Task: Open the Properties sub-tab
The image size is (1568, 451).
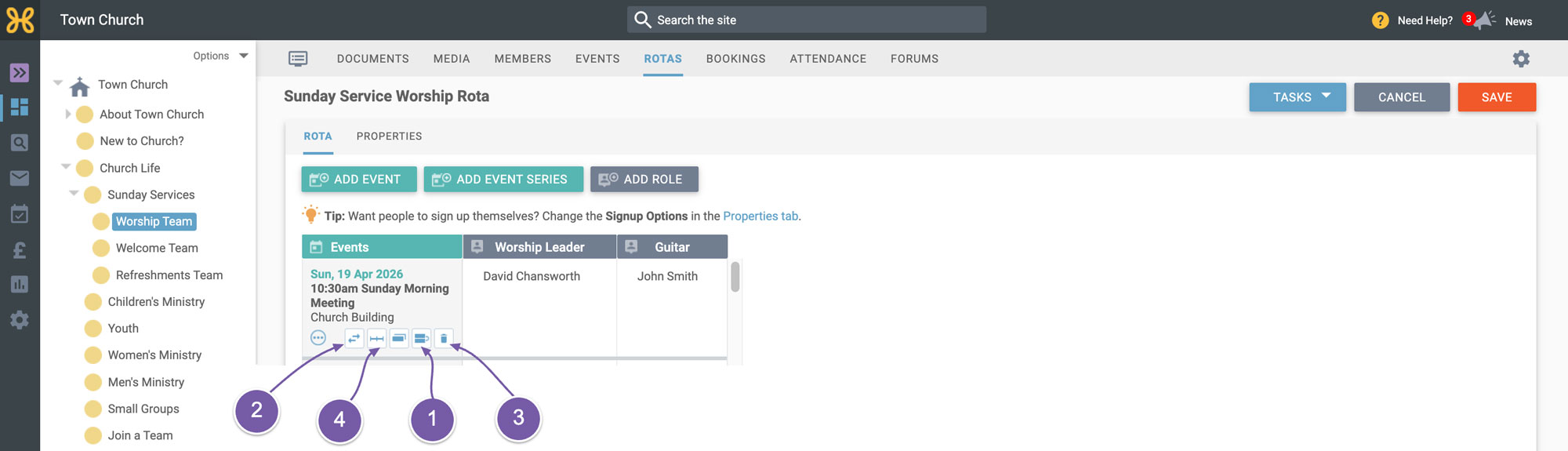Action: 390,136
